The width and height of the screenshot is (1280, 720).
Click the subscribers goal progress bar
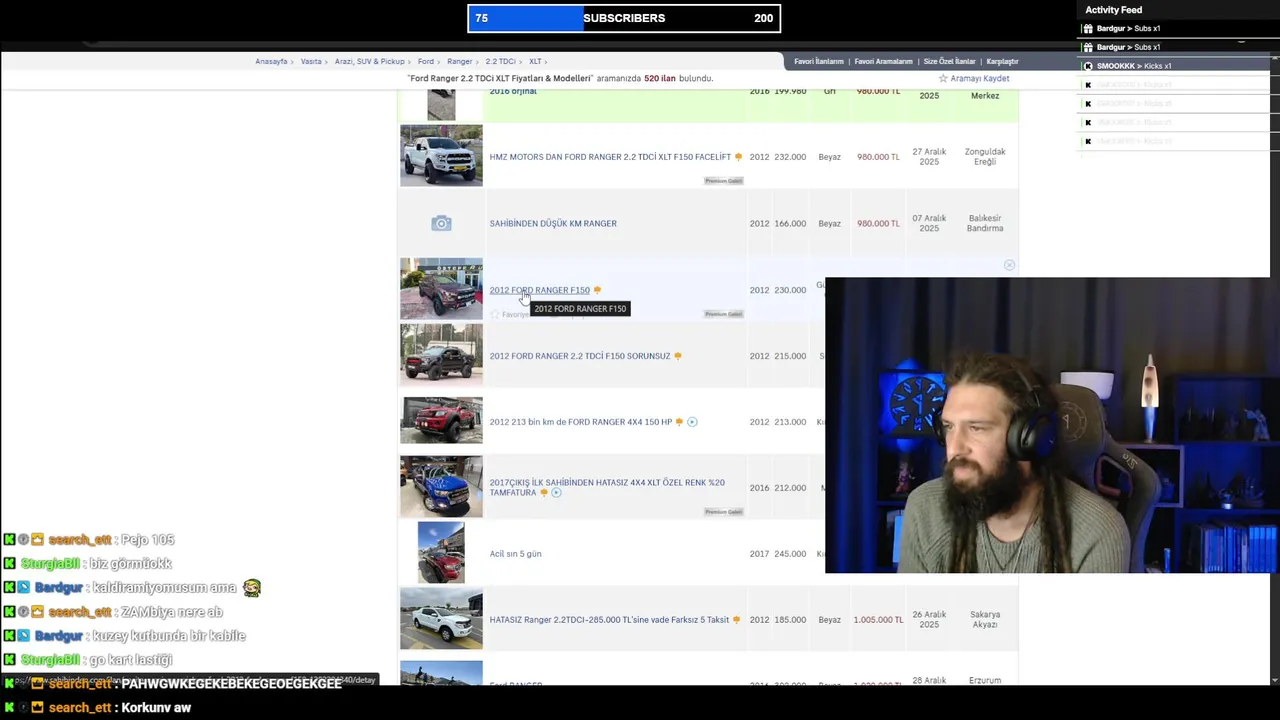pos(624,18)
